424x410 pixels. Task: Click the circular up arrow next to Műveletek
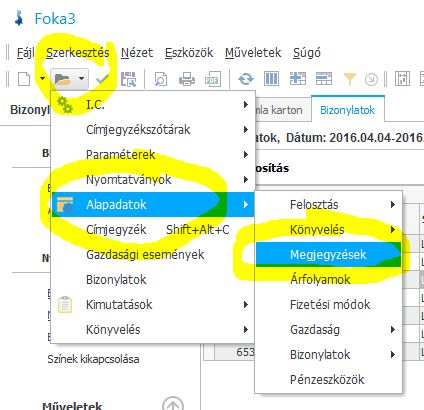click(173, 403)
